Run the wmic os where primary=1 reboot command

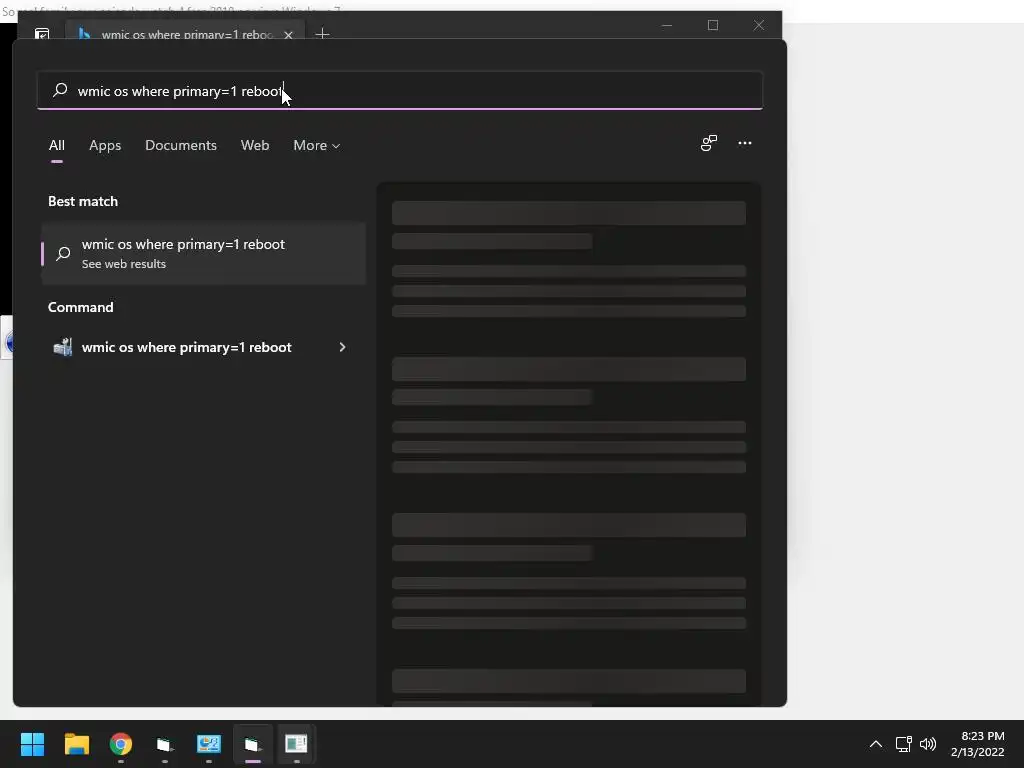click(x=186, y=347)
